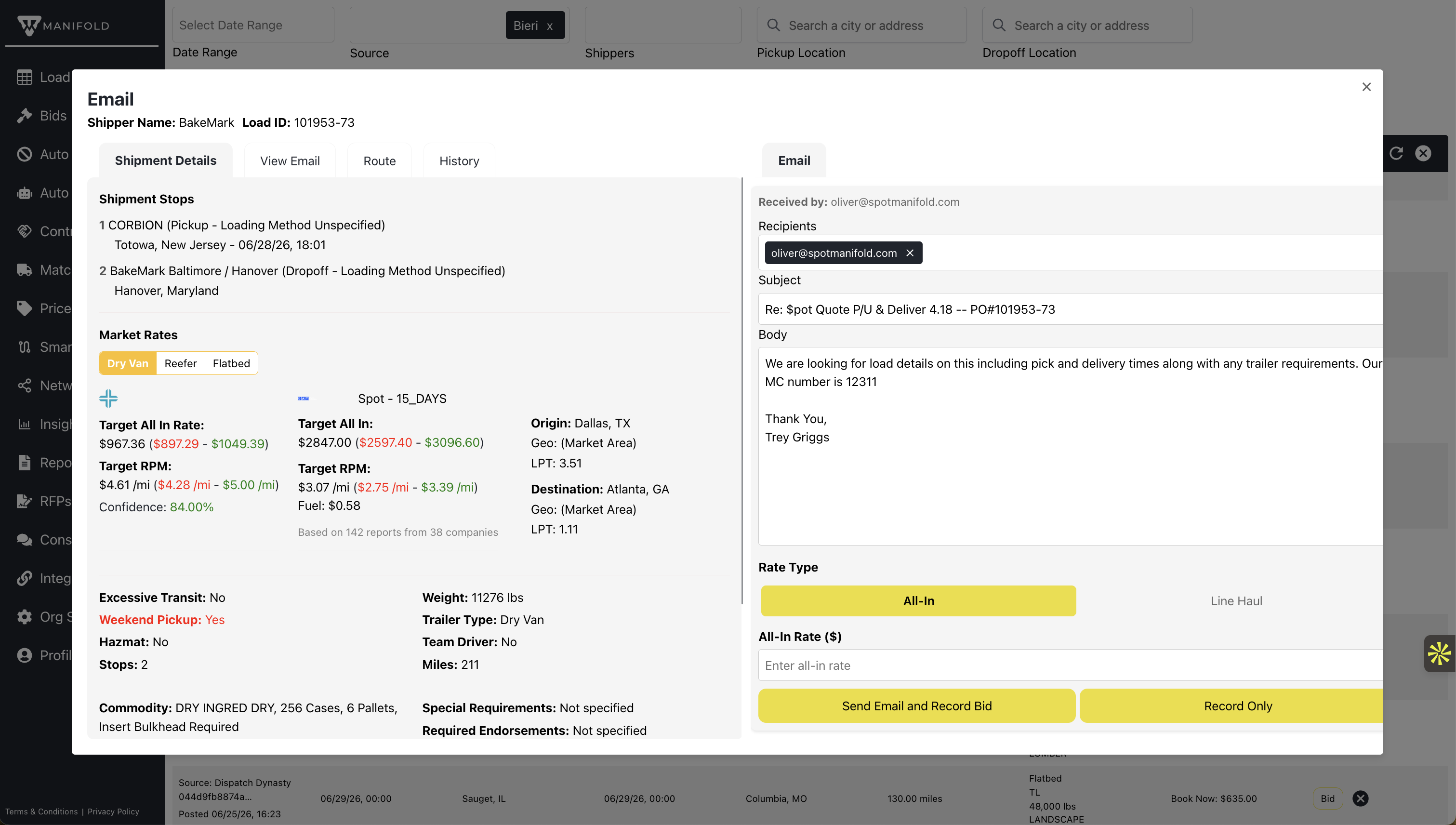Viewport: 1456px width, 825px height.
Task: Open the Select Date Range picker
Action: pyautogui.click(x=253, y=25)
